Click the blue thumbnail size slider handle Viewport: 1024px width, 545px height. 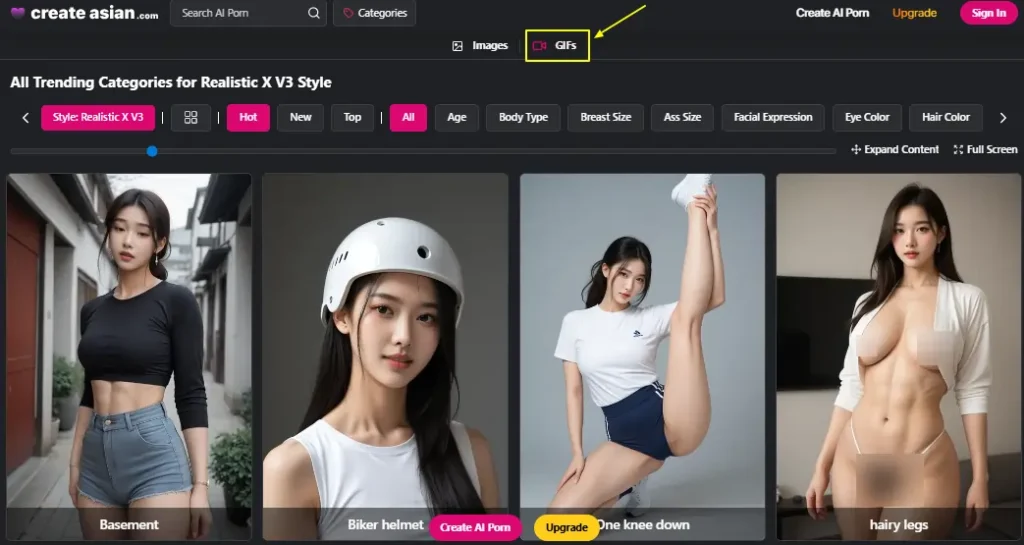[x=152, y=151]
